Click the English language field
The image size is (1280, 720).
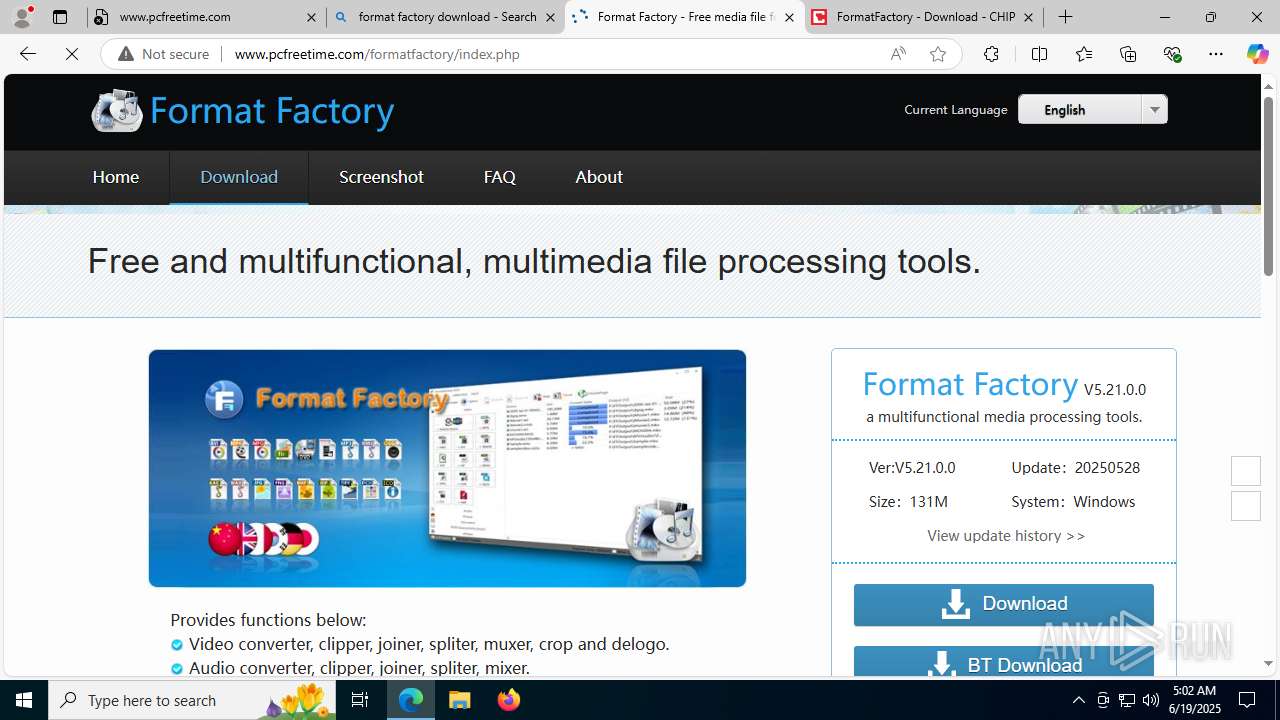[x=1080, y=109]
